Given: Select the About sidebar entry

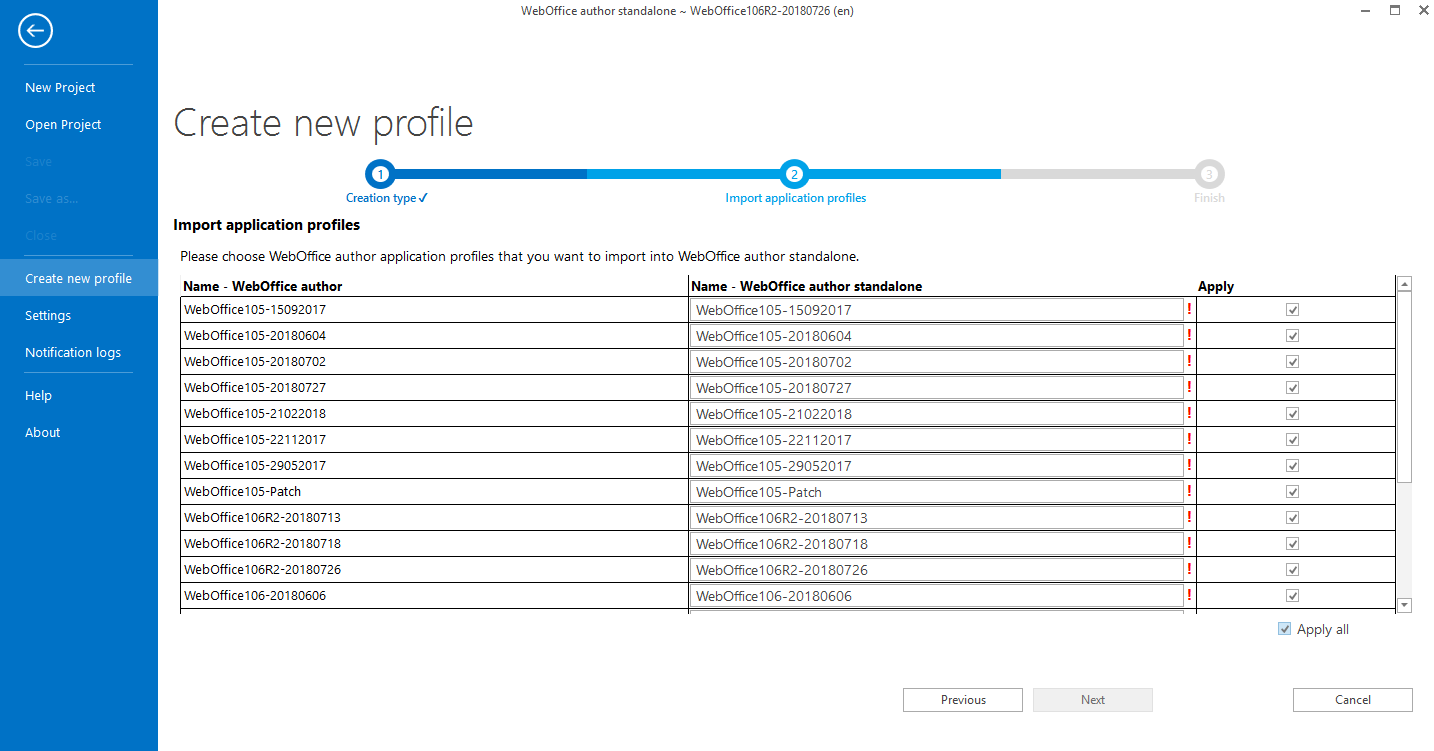Looking at the screenshot, I should coord(42,432).
